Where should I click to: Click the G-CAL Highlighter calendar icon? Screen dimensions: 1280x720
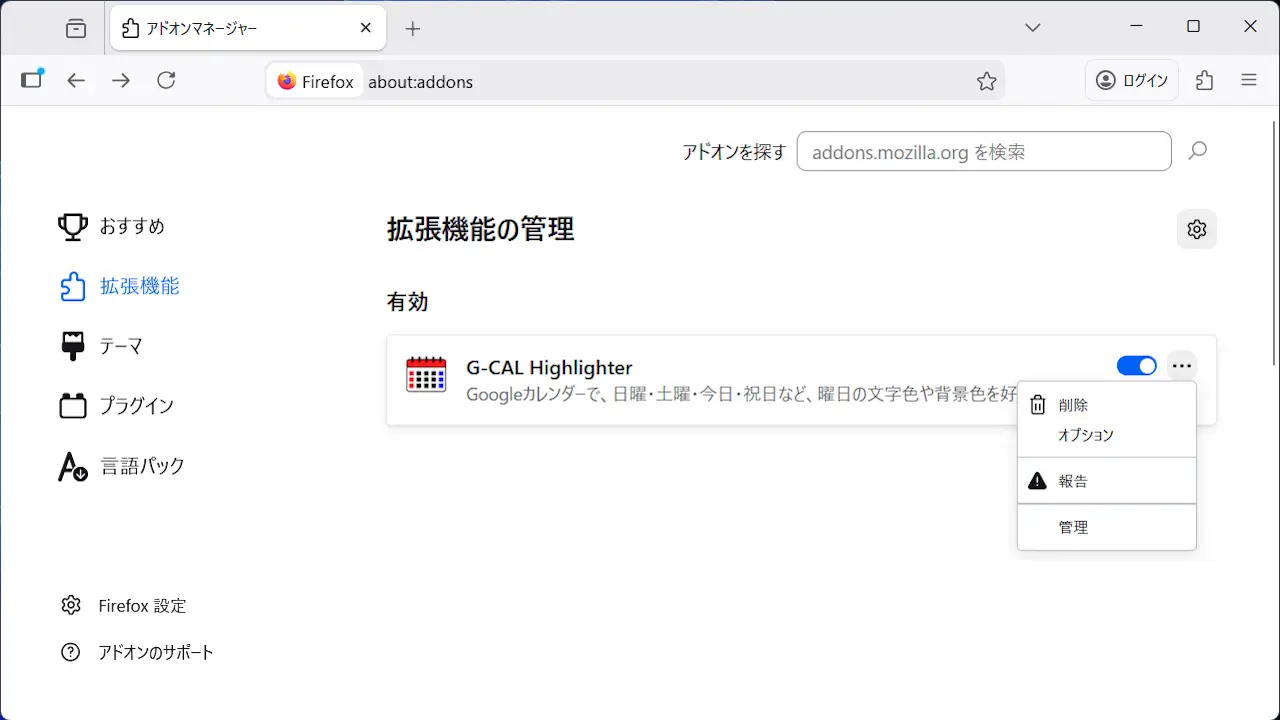point(426,375)
